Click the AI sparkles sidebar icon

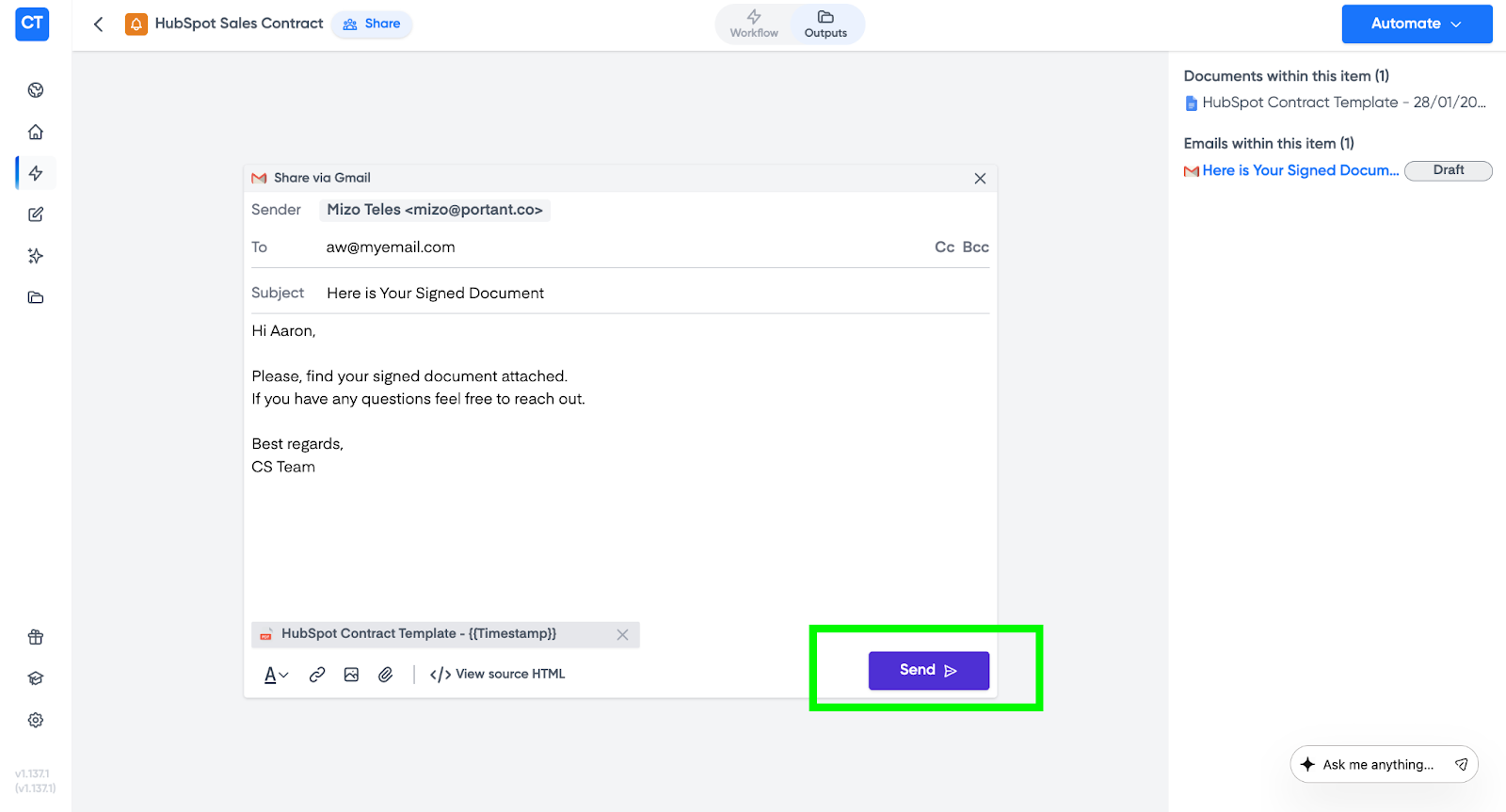point(36,256)
